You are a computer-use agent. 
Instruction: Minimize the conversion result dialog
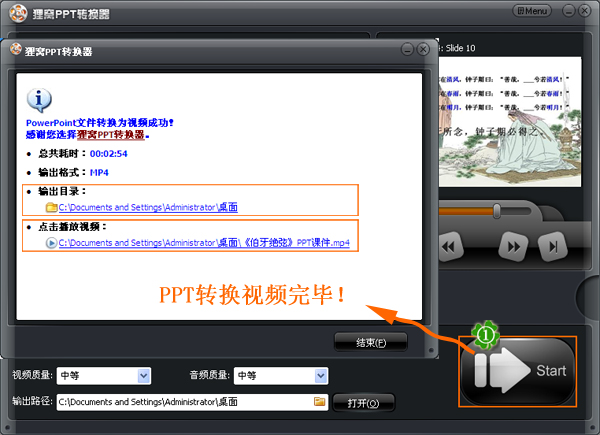408,49
